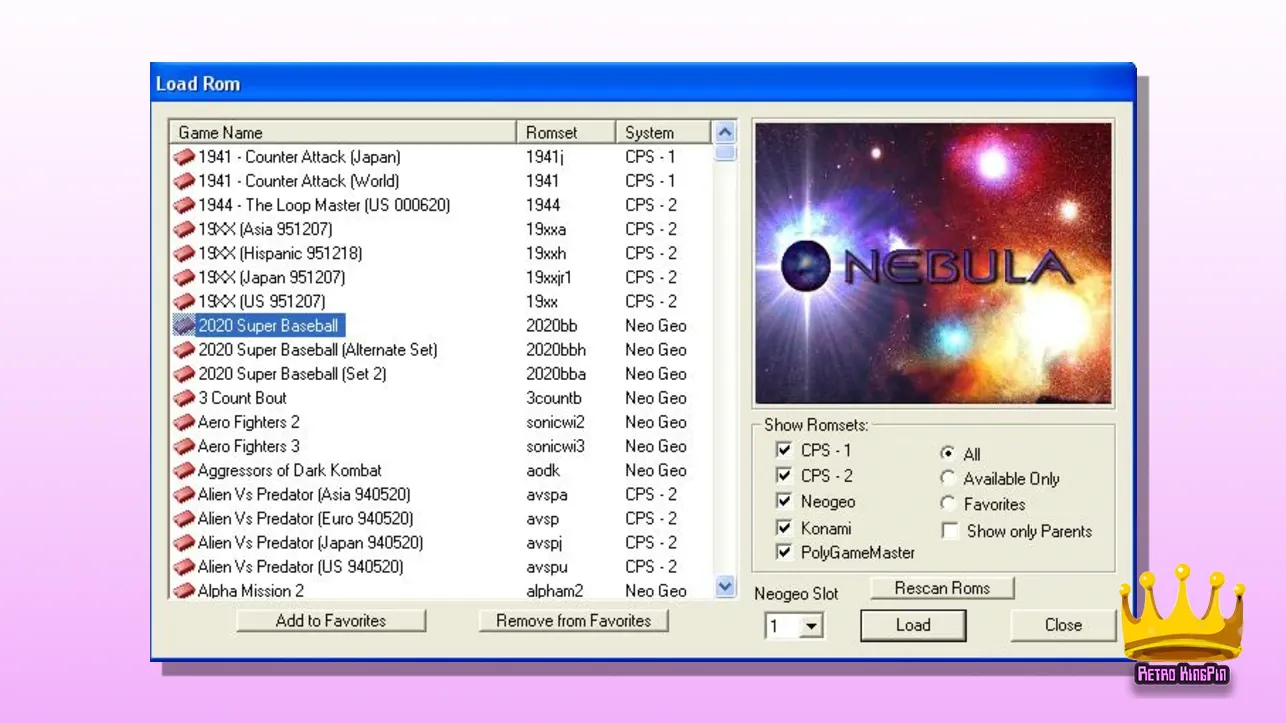Toggle the Neogeo romset checkbox
Viewport: 1286px width, 723px height.
783,501
